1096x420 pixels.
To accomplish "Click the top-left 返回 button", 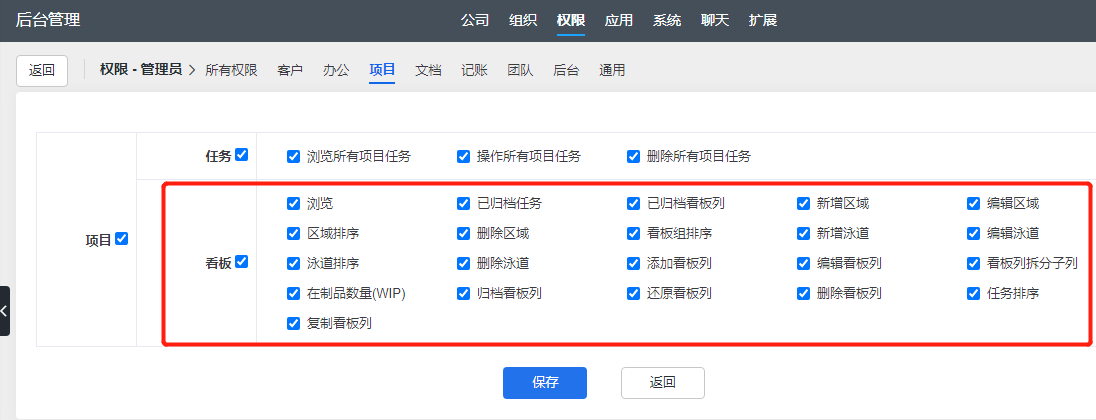I will [42, 71].
